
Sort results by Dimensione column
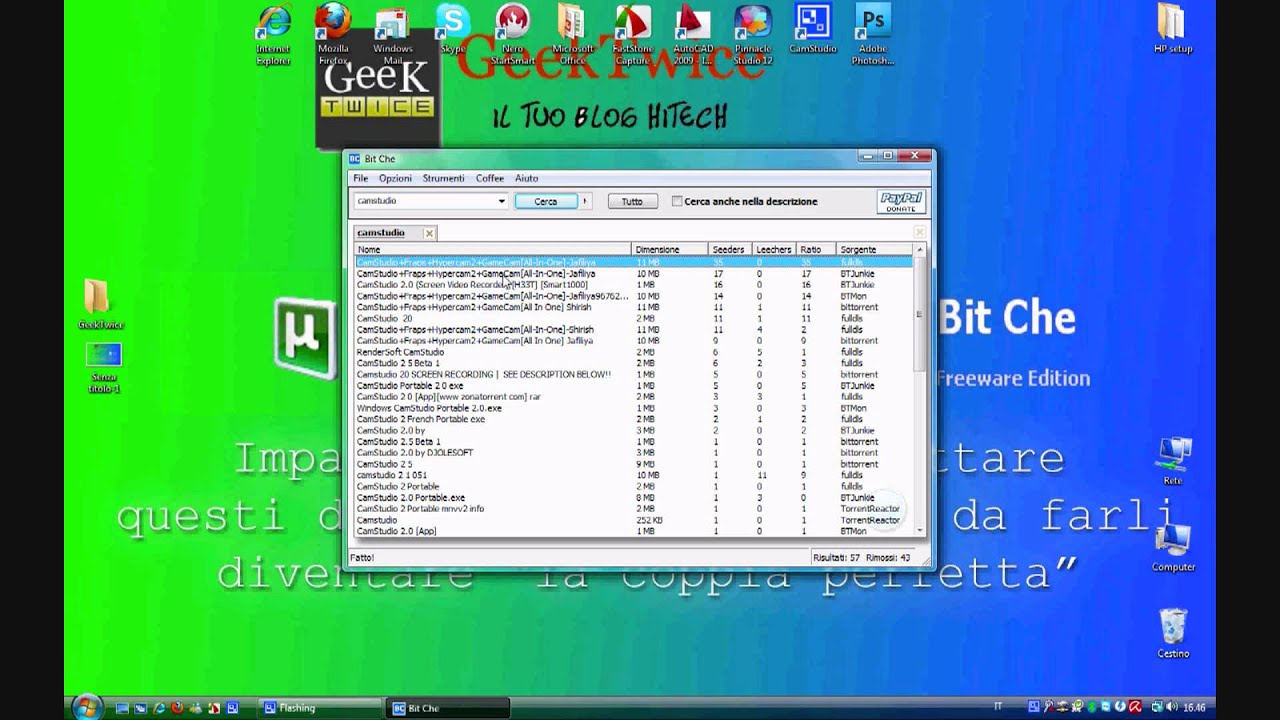point(669,249)
